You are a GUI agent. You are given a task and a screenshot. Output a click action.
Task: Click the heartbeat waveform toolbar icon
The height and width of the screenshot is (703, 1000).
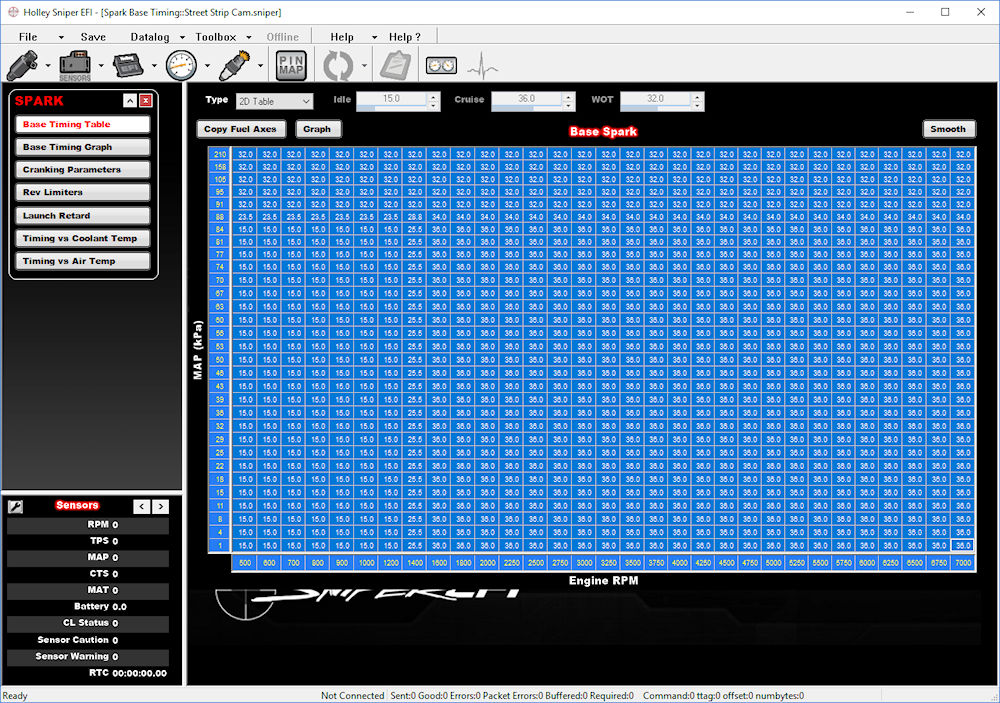[x=483, y=65]
